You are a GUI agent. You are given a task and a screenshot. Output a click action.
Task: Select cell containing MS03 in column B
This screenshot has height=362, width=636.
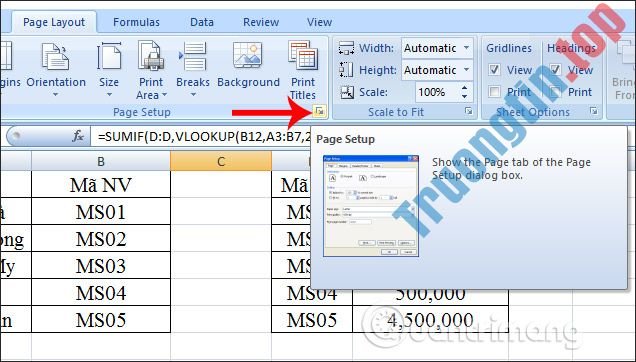[101, 266]
